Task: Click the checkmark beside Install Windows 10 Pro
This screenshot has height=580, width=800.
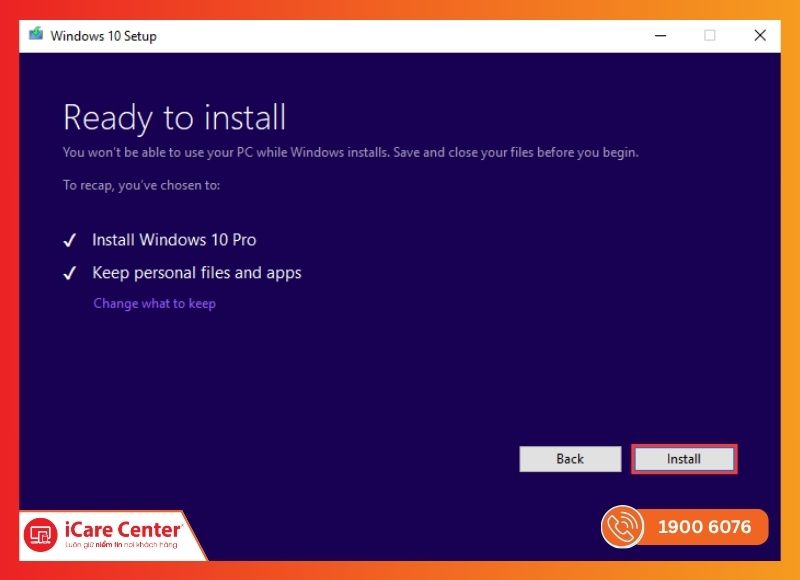Action: (69, 240)
